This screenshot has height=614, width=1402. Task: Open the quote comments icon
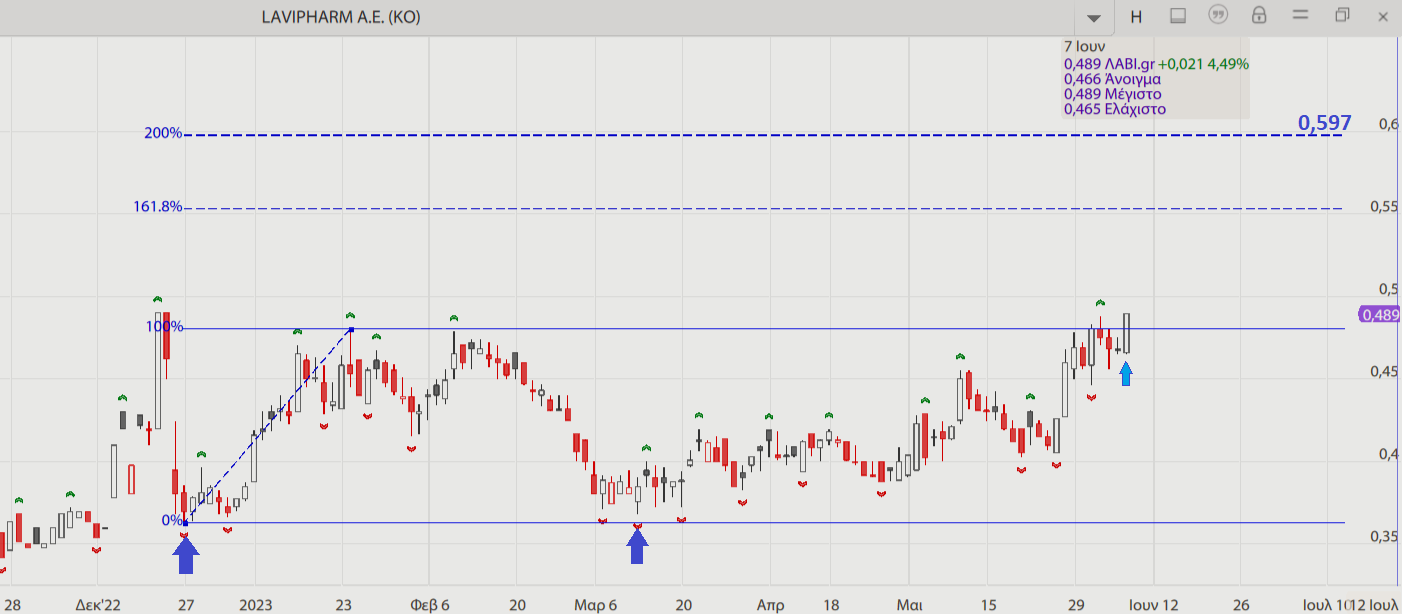point(1218,15)
